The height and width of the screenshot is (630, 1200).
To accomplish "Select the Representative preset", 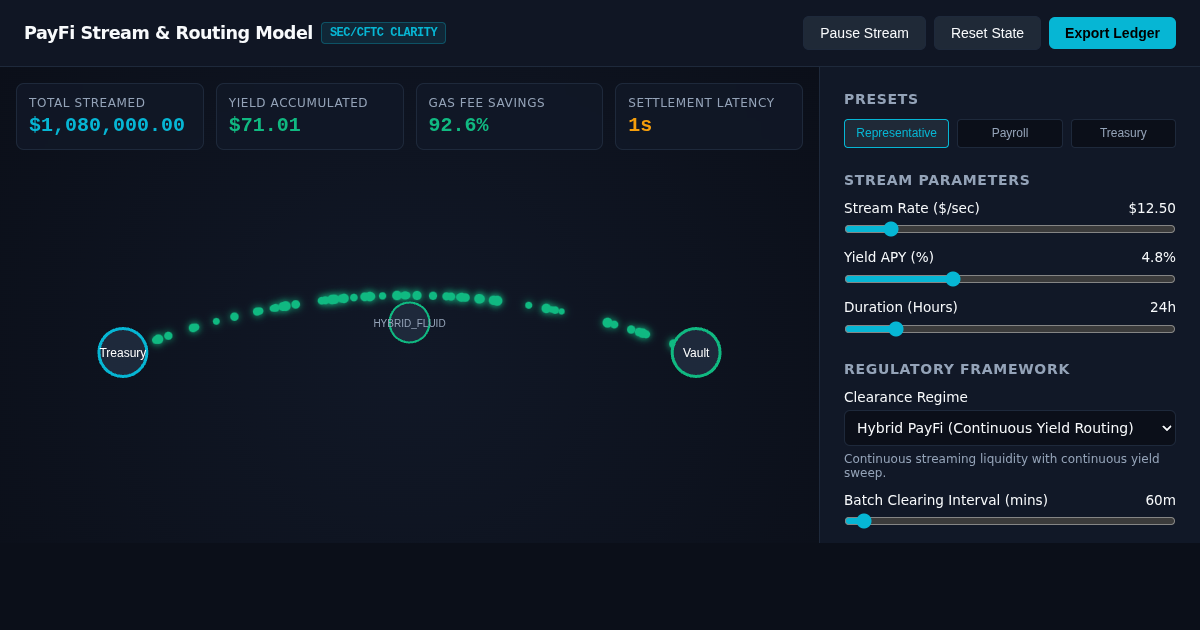I will tap(896, 133).
